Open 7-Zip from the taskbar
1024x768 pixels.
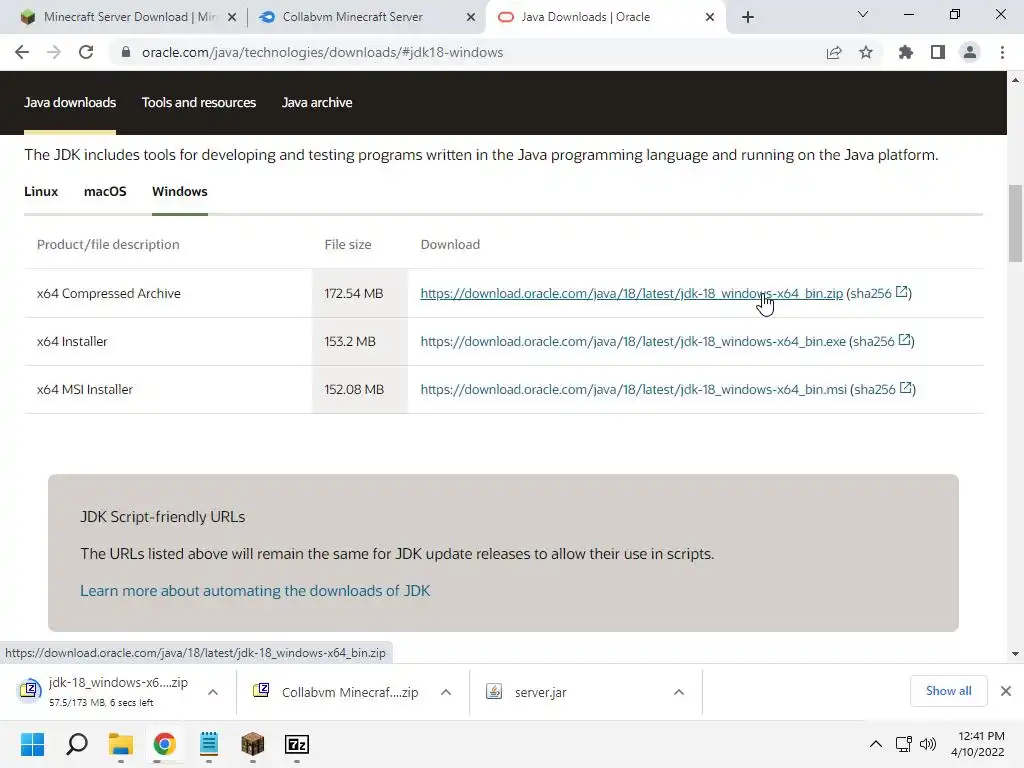click(296, 744)
